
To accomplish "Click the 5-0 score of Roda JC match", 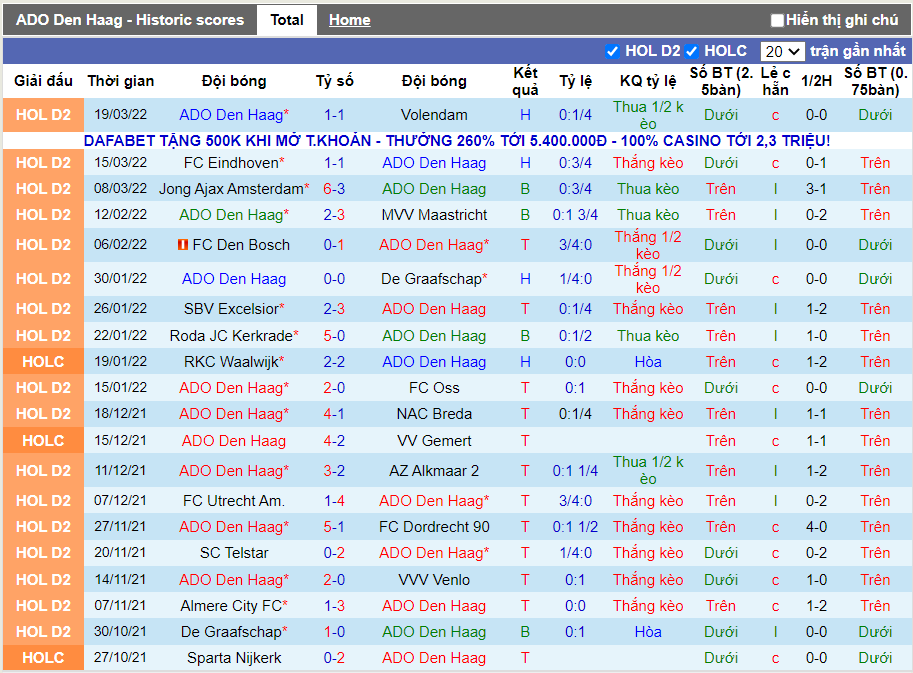I will click(334, 336).
